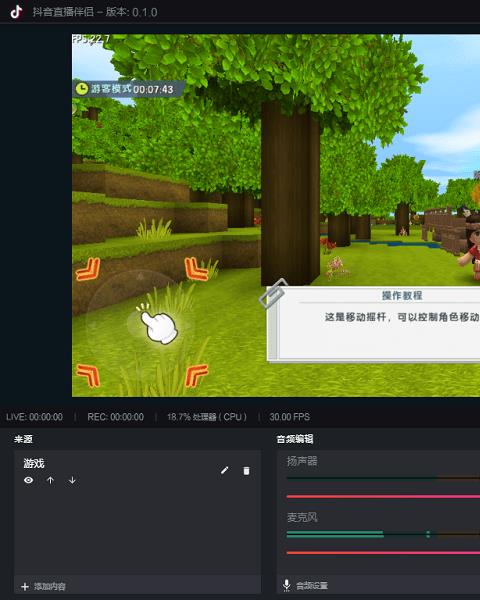Click the game preview joystick hand pointer

click(157, 324)
